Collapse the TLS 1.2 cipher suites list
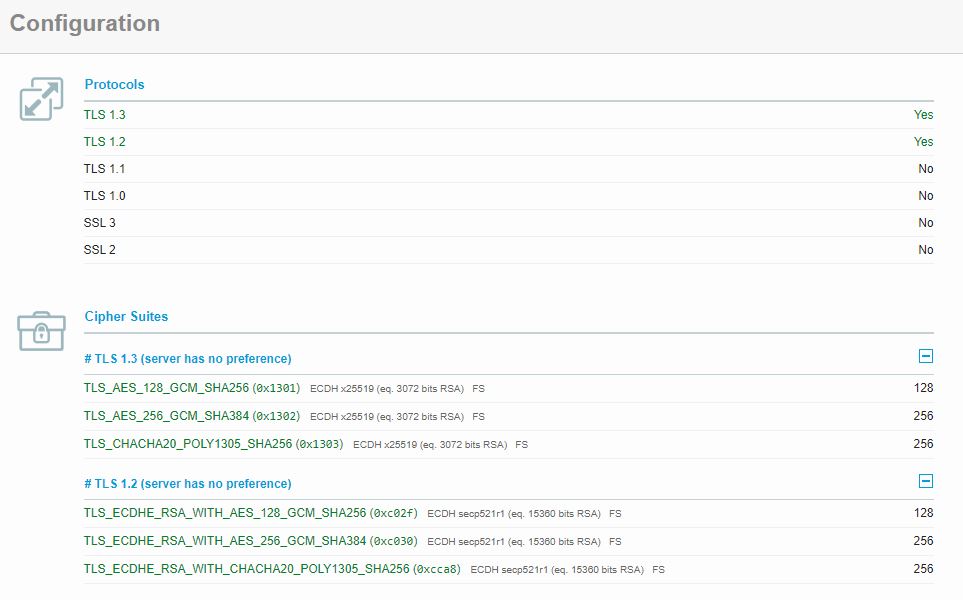963x600 pixels. tap(926, 481)
